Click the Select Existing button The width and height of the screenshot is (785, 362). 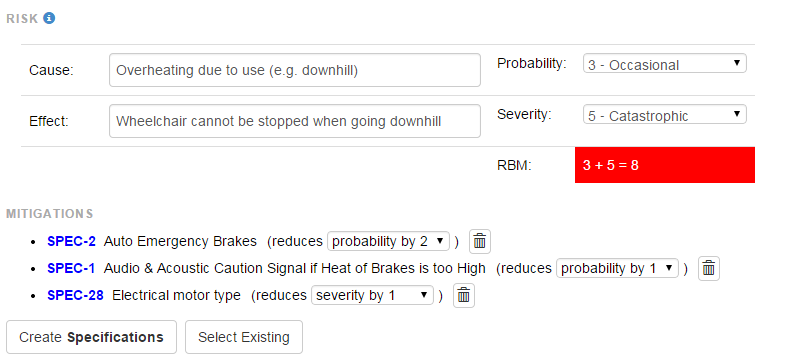[244, 337]
